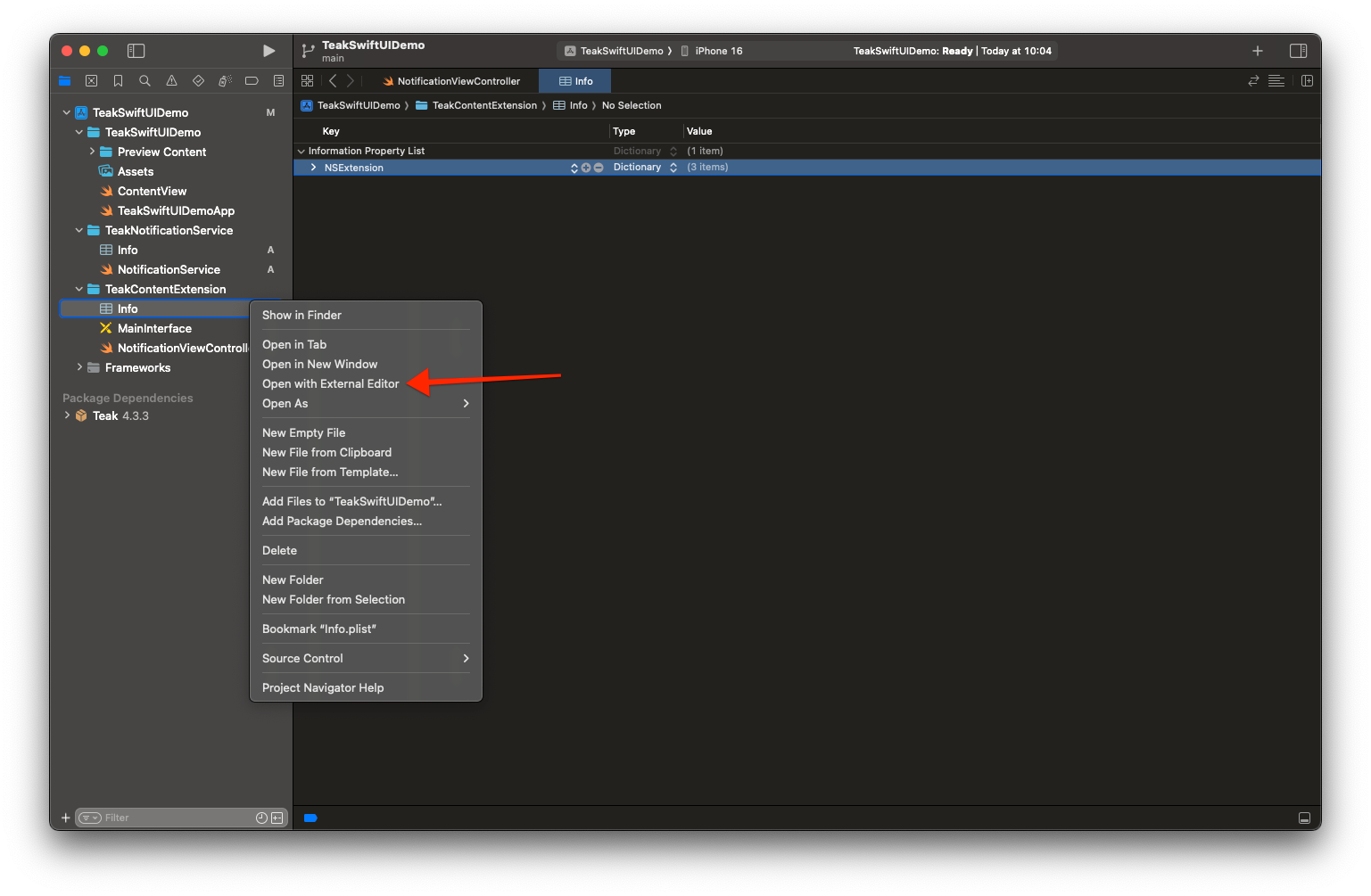
Task: Toggle the navigator sidebar button
Action: pyautogui.click(x=136, y=51)
